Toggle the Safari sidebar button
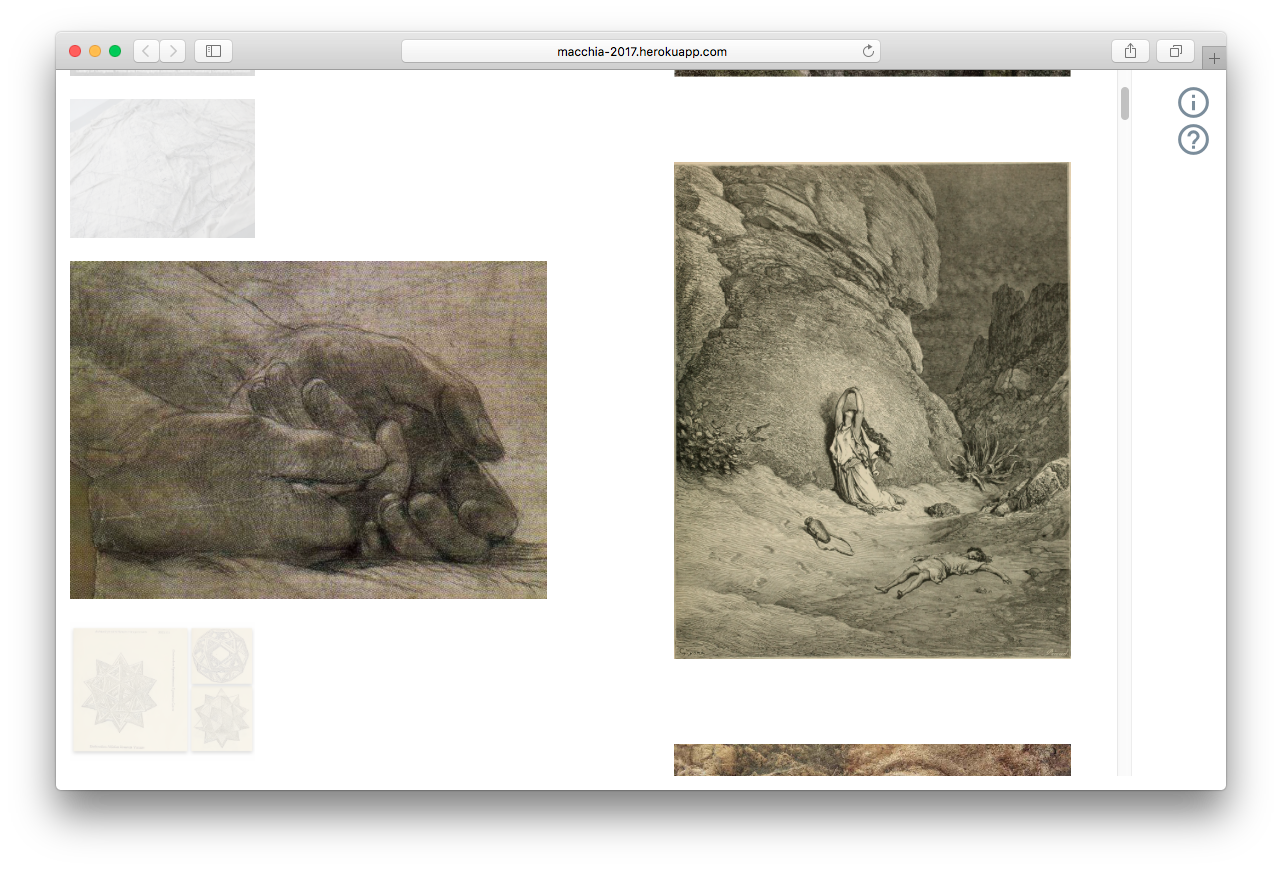The image size is (1282, 870). pos(213,51)
